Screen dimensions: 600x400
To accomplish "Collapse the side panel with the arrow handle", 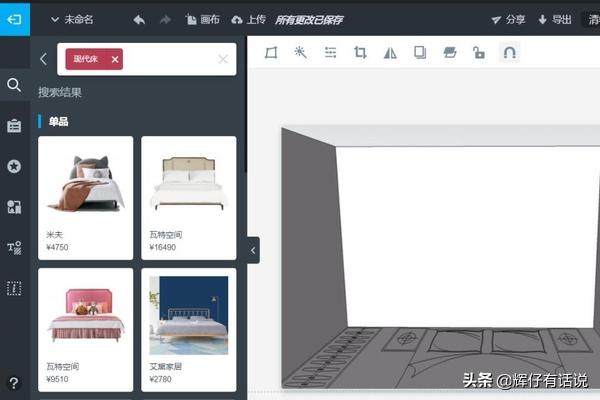I will pos(253,250).
